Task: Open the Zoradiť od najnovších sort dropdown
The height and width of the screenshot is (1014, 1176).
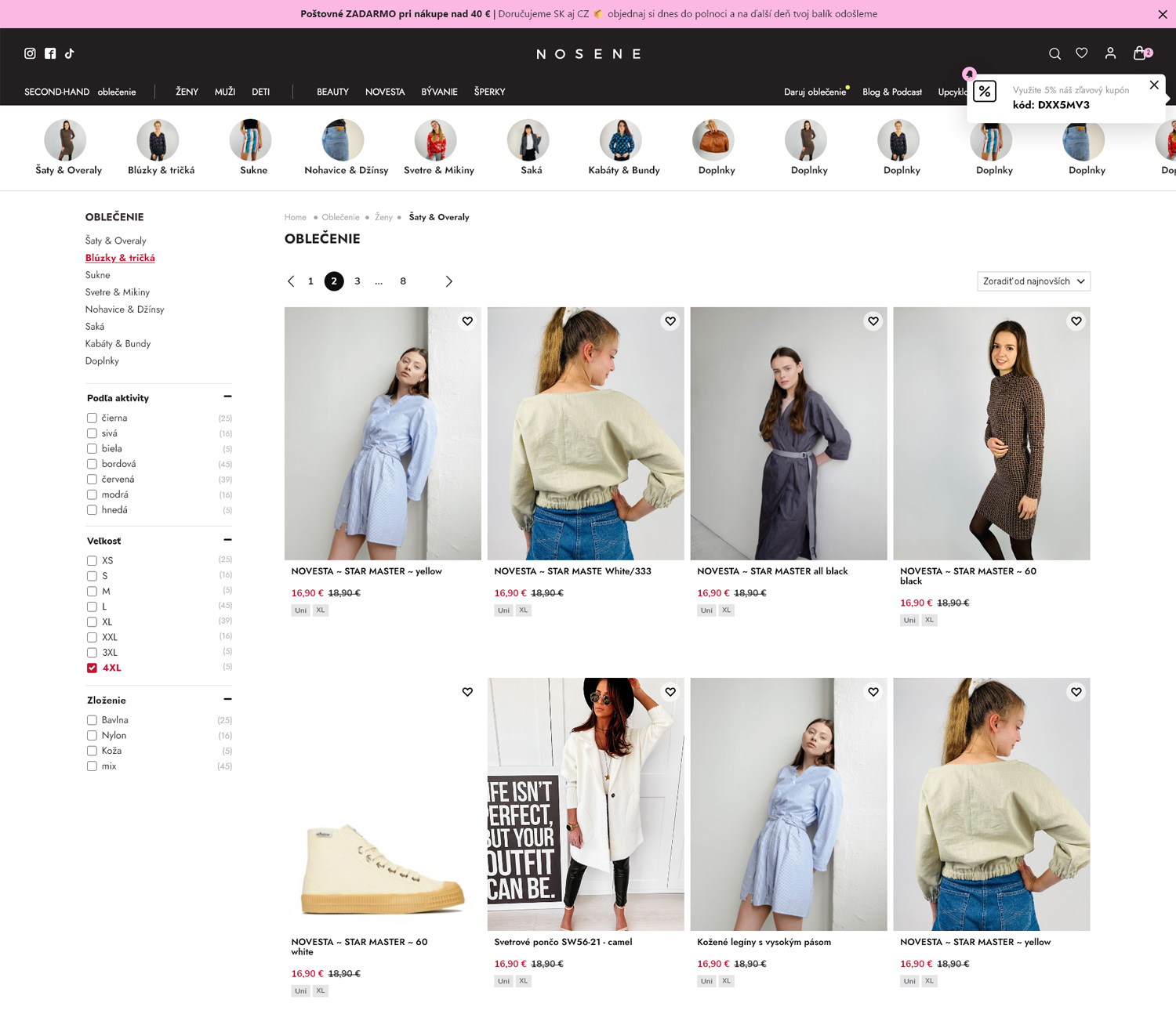Action: pyautogui.click(x=1033, y=281)
